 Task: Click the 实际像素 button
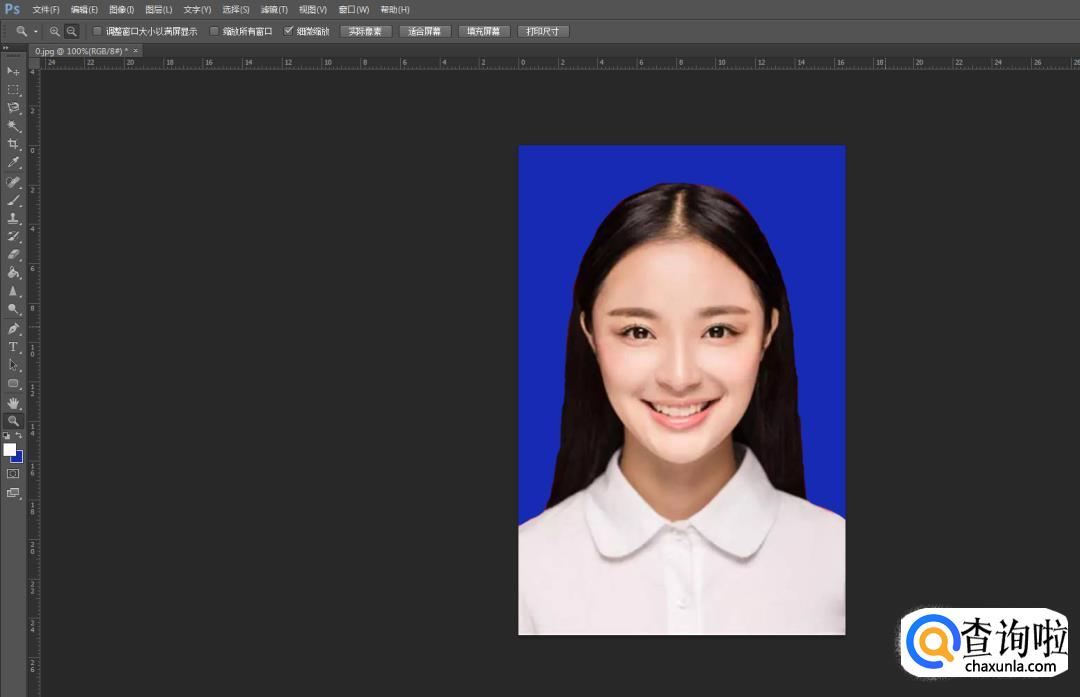click(366, 31)
